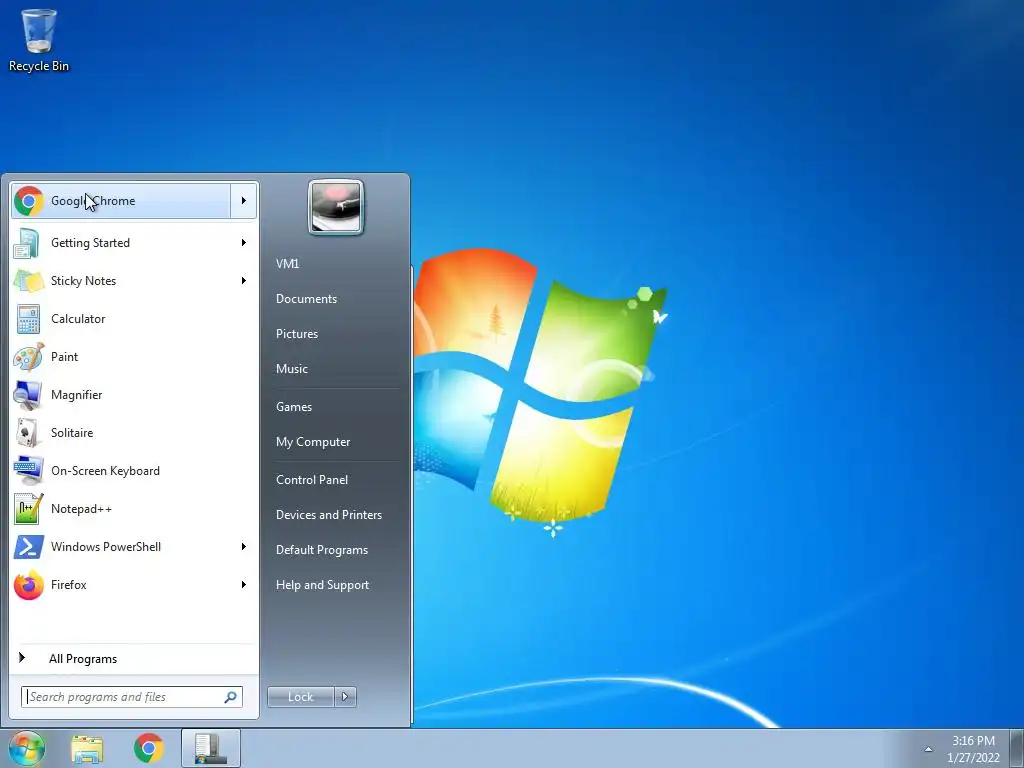Expand Firefox jump list arrow

click(x=244, y=584)
